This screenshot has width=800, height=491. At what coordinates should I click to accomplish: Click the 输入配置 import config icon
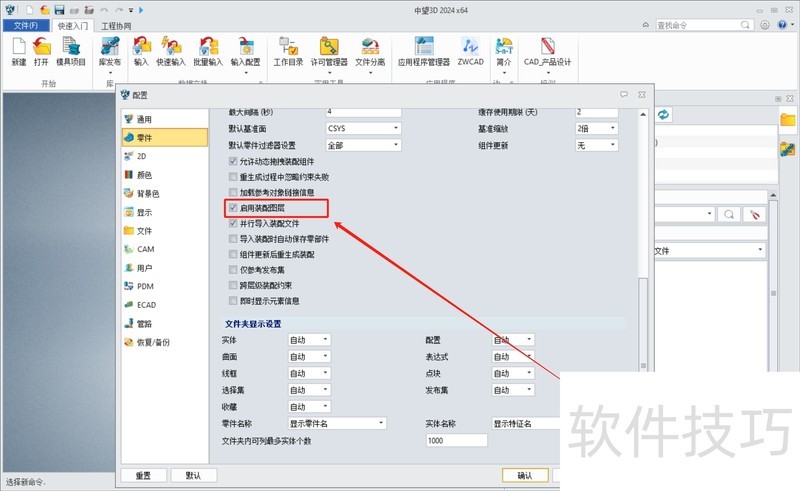click(245, 52)
